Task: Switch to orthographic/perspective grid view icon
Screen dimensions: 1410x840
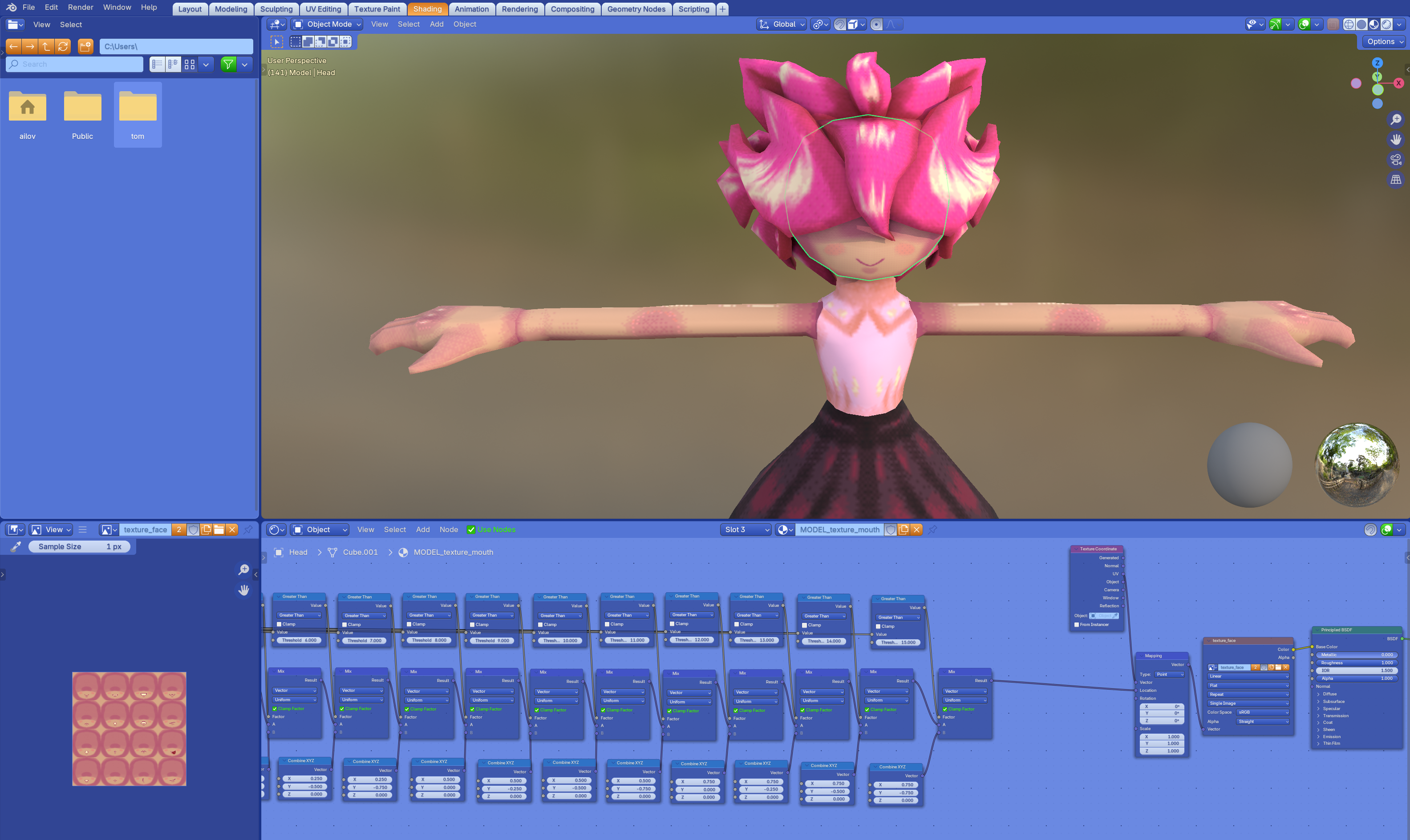Action: pyautogui.click(x=1396, y=179)
